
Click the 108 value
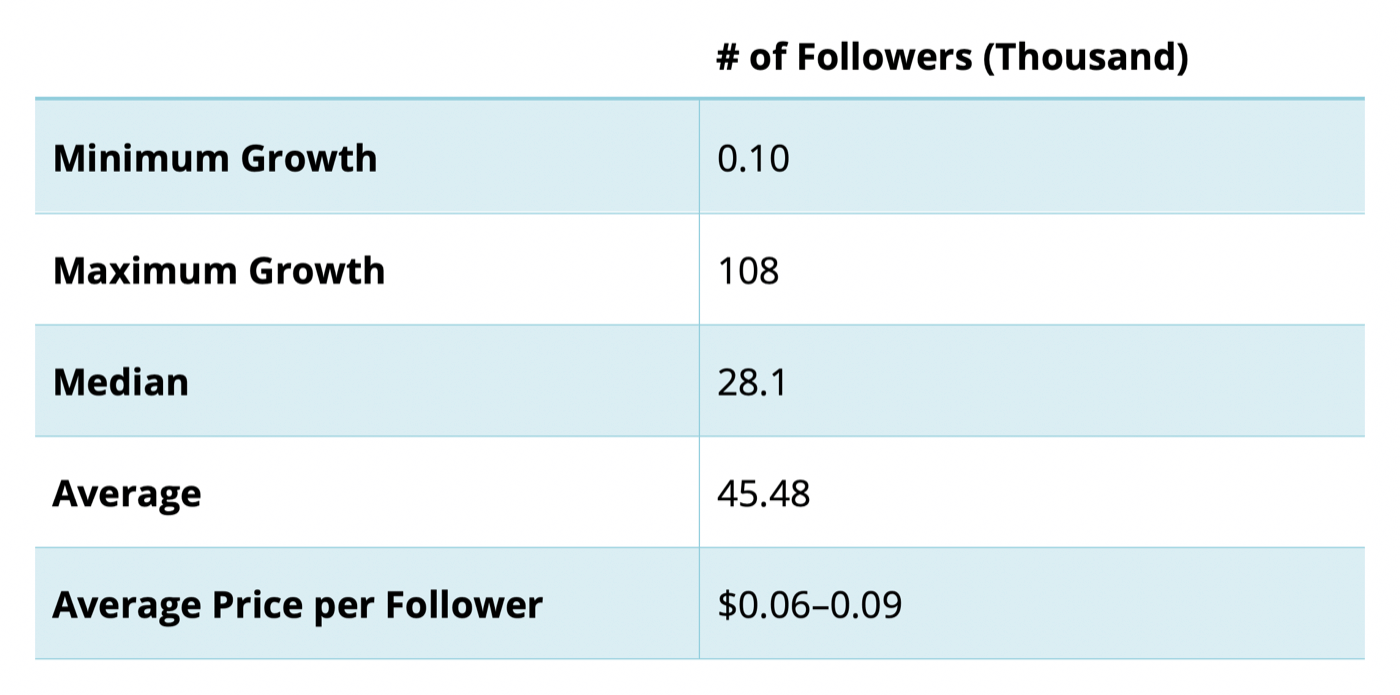coord(747,271)
